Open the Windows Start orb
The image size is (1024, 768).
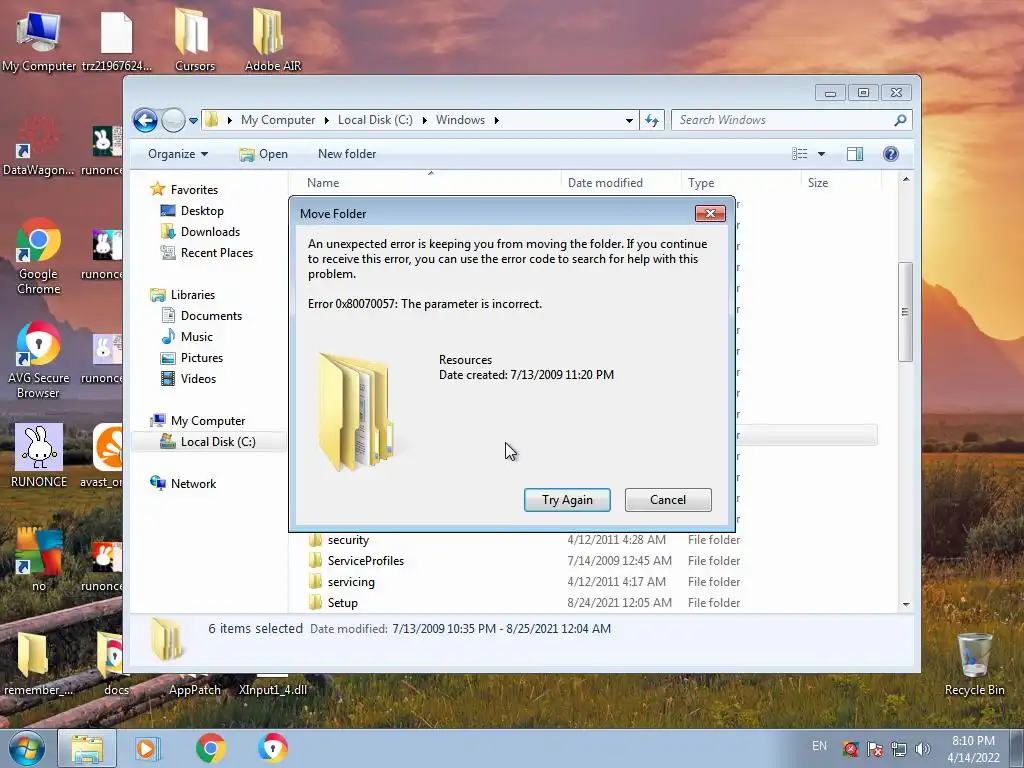pos(26,748)
